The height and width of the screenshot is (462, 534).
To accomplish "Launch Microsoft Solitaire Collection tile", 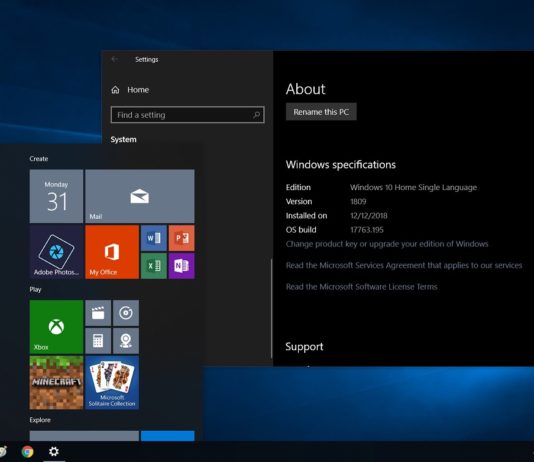I will (x=112, y=383).
